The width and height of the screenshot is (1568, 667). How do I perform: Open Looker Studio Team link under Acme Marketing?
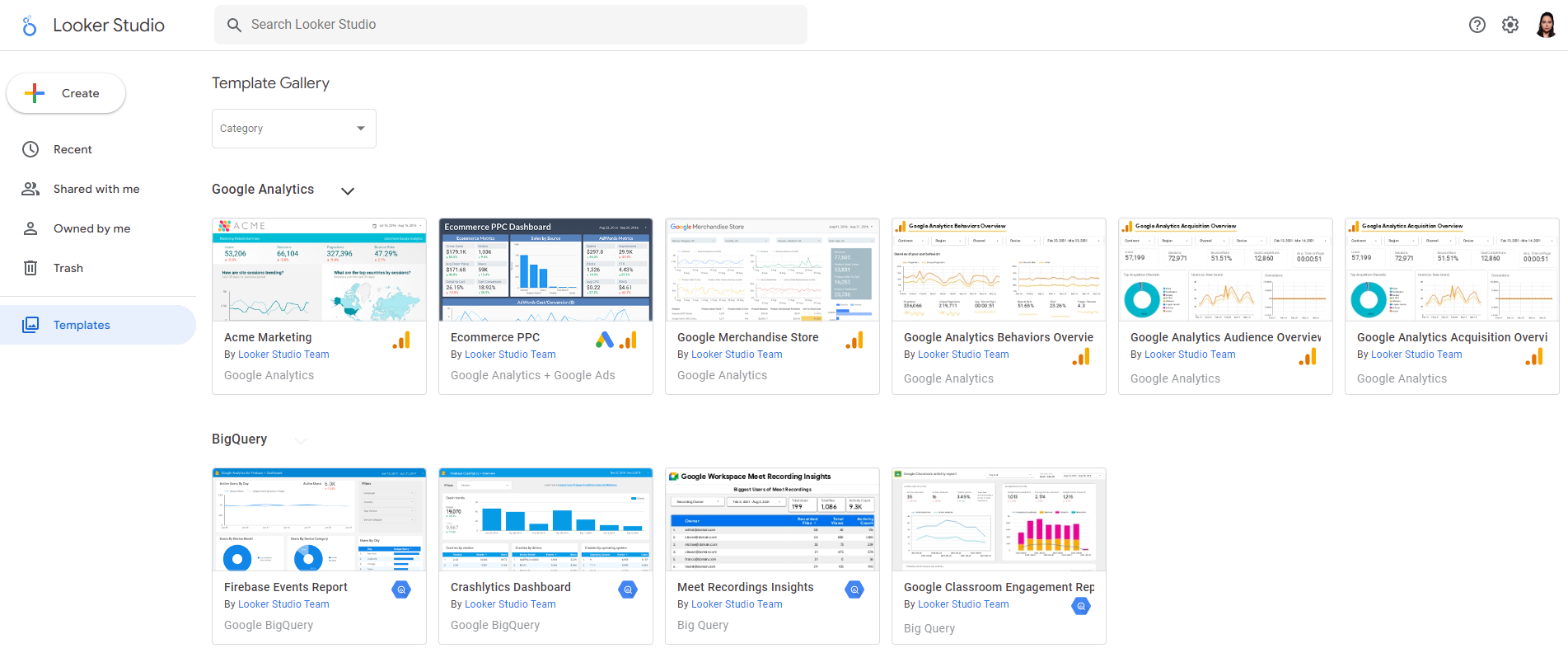[x=283, y=355]
